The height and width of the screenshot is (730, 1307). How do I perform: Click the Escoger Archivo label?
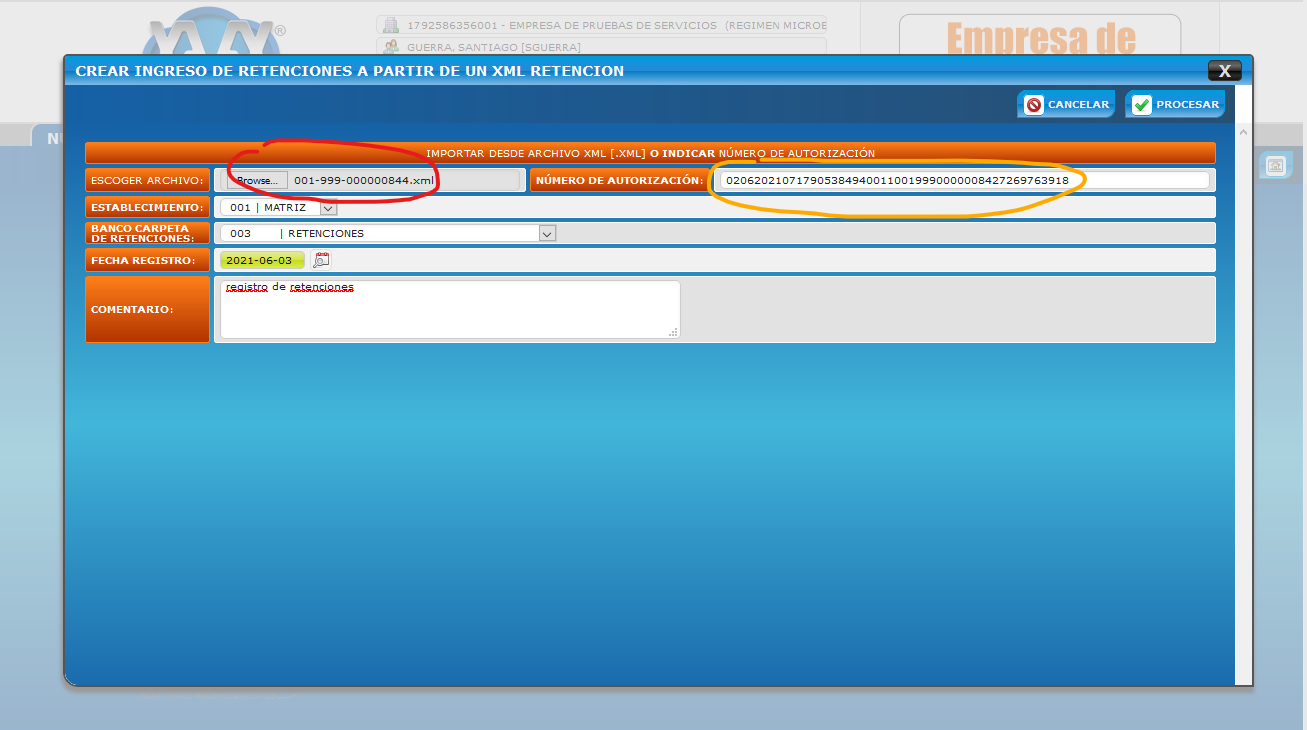tap(147, 180)
